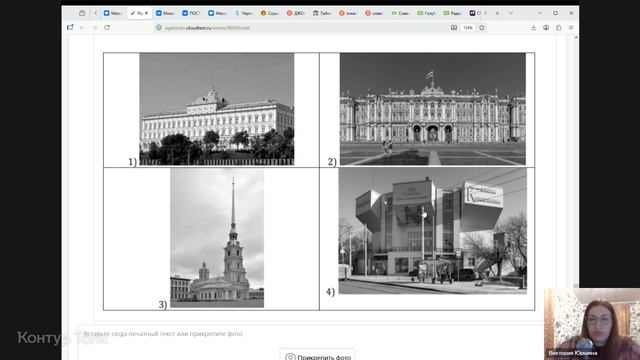Open the account profile icon
640x360 pixels.
pyautogui.click(x=546, y=27)
